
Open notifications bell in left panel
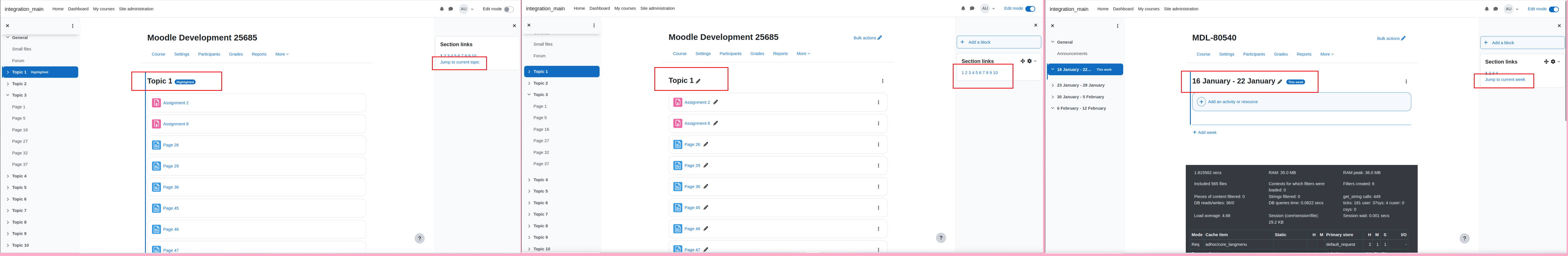(x=442, y=9)
